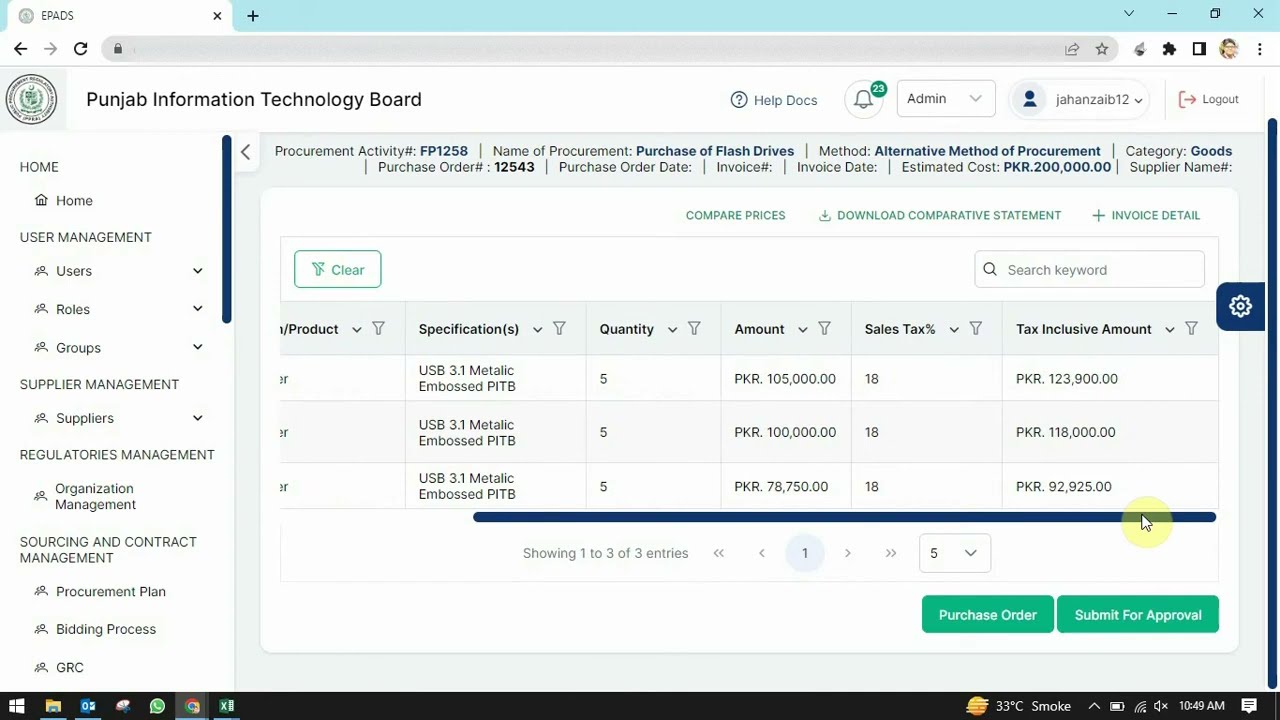Click the Product column filter icon

[378, 329]
